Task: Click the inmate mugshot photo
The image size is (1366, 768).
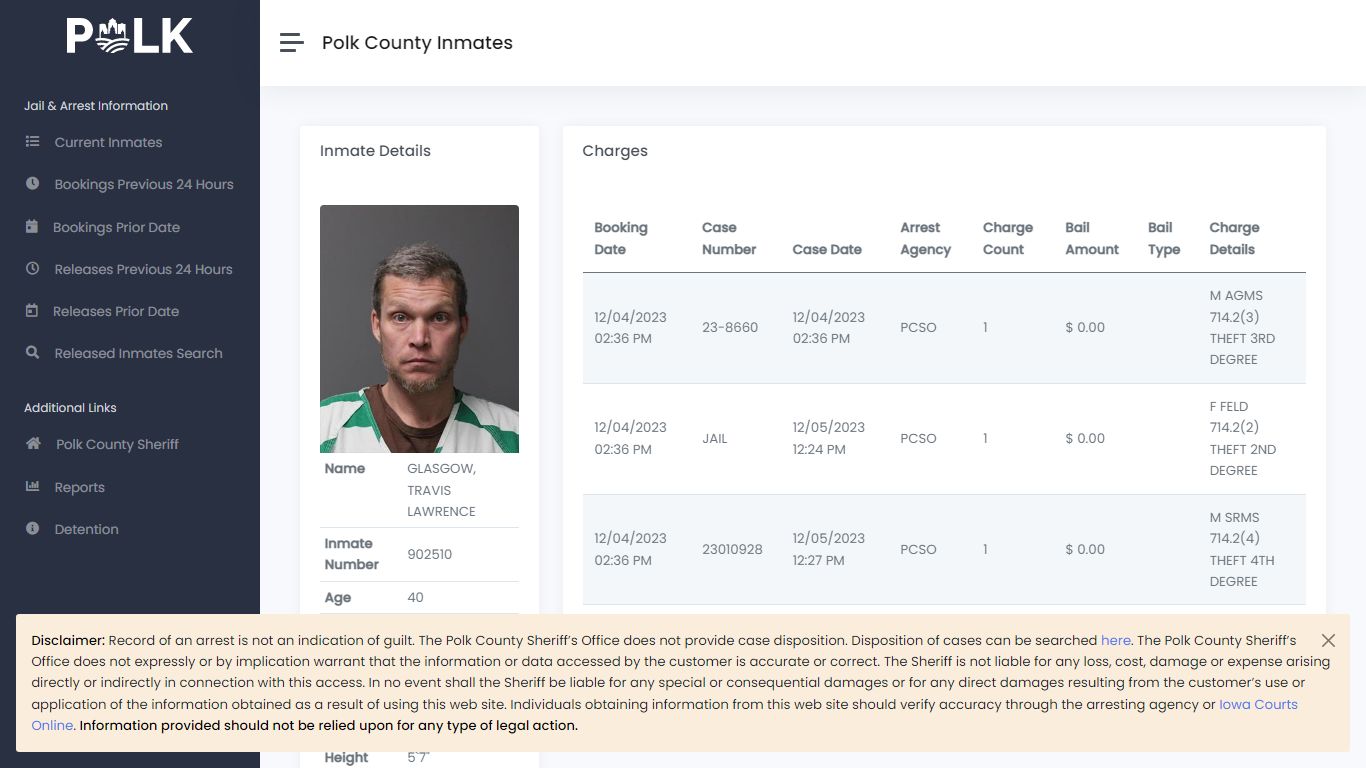Action: pos(419,329)
